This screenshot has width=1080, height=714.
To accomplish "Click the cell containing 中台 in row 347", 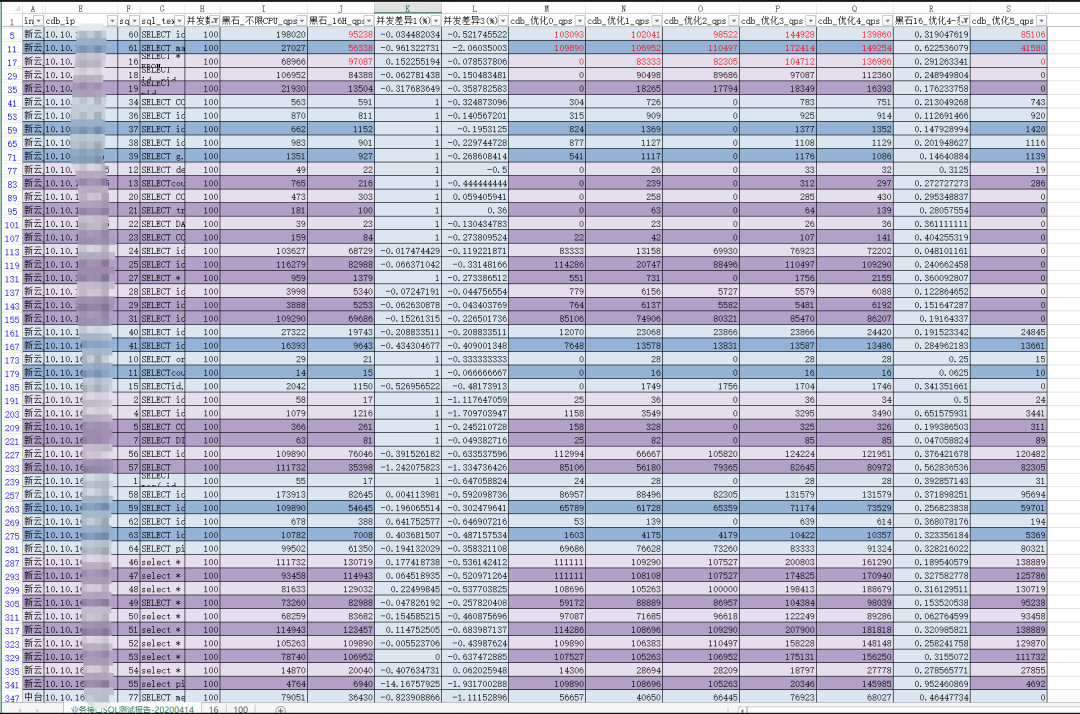I will (33, 697).
